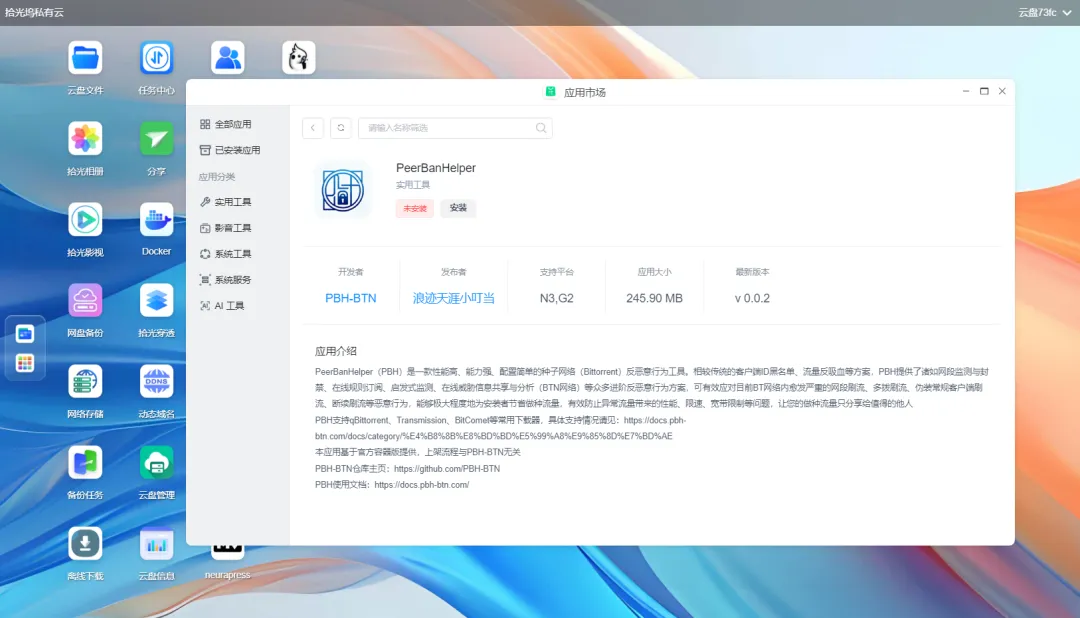Click the 未安装 status tag

tap(415, 208)
